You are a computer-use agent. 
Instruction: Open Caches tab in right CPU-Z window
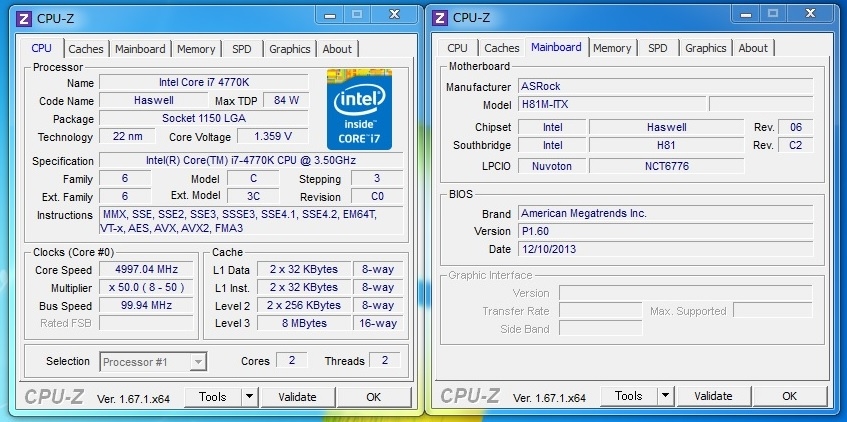pyautogui.click(x=502, y=48)
